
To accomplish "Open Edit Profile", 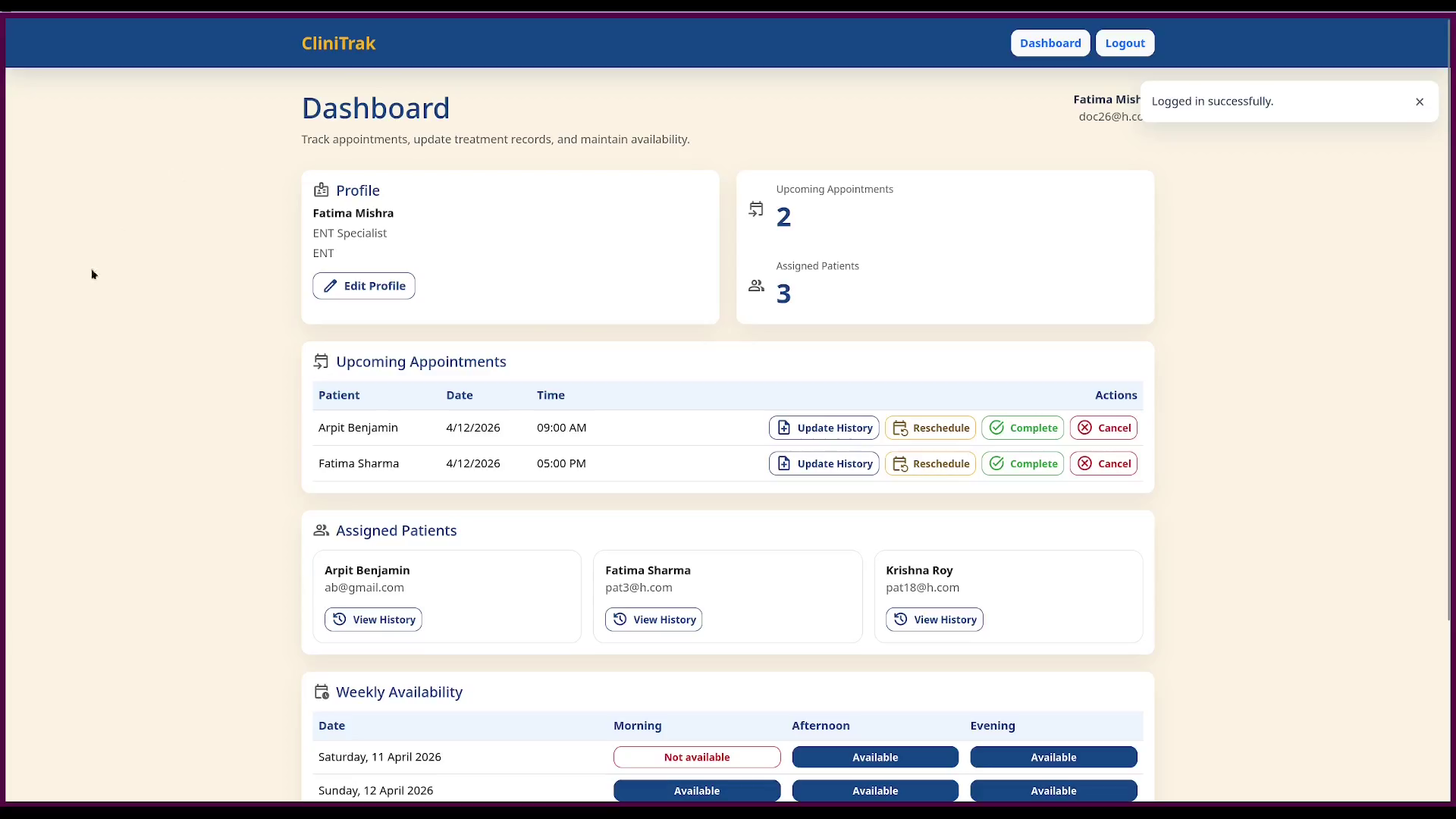I will coord(364,286).
